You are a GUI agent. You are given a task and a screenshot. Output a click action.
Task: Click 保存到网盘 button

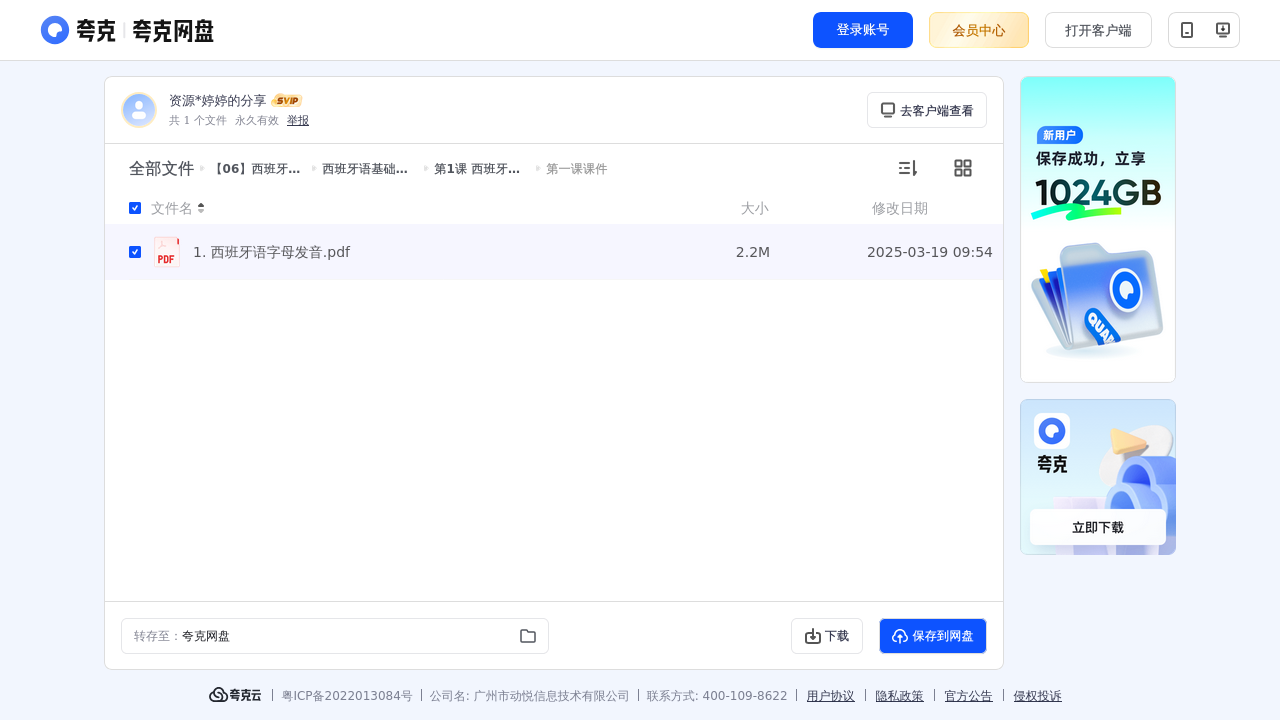click(x=933, y=636)
